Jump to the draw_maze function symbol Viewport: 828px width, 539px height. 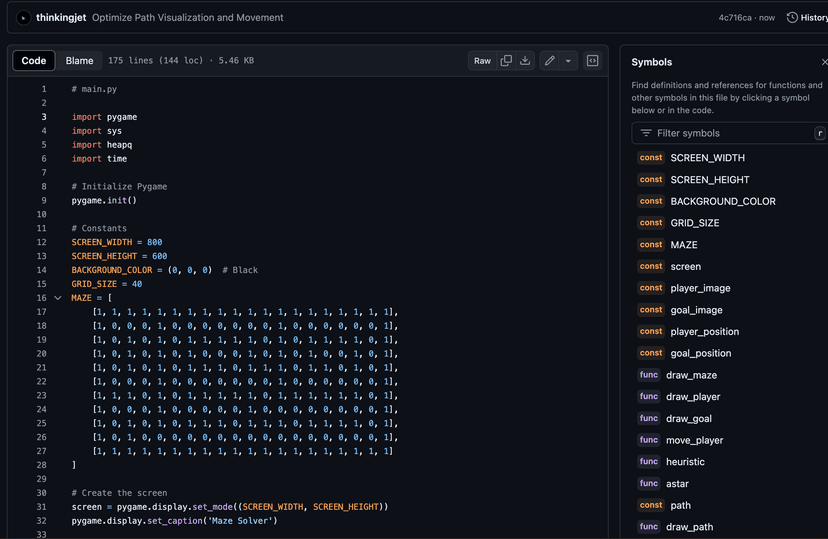click(x=692, y=375)
